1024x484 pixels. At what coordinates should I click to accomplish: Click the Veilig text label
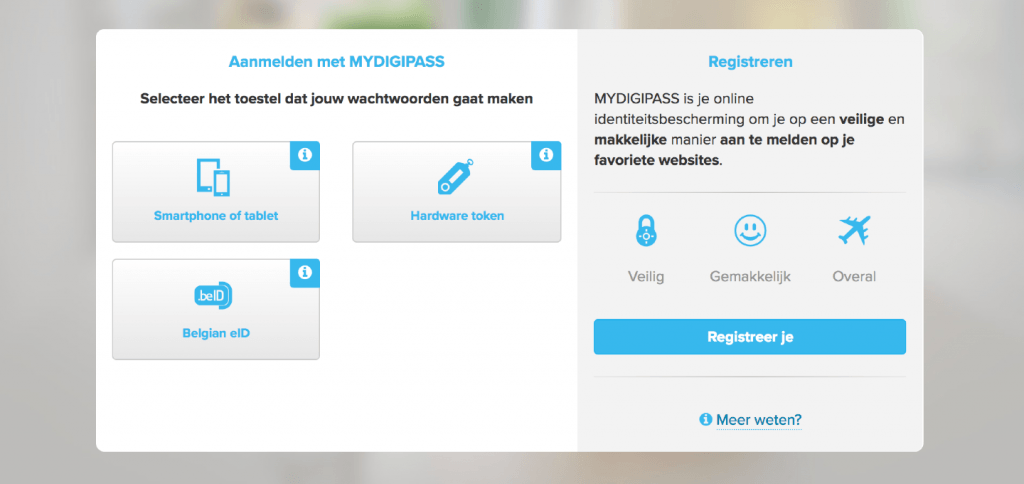[645, 276]
